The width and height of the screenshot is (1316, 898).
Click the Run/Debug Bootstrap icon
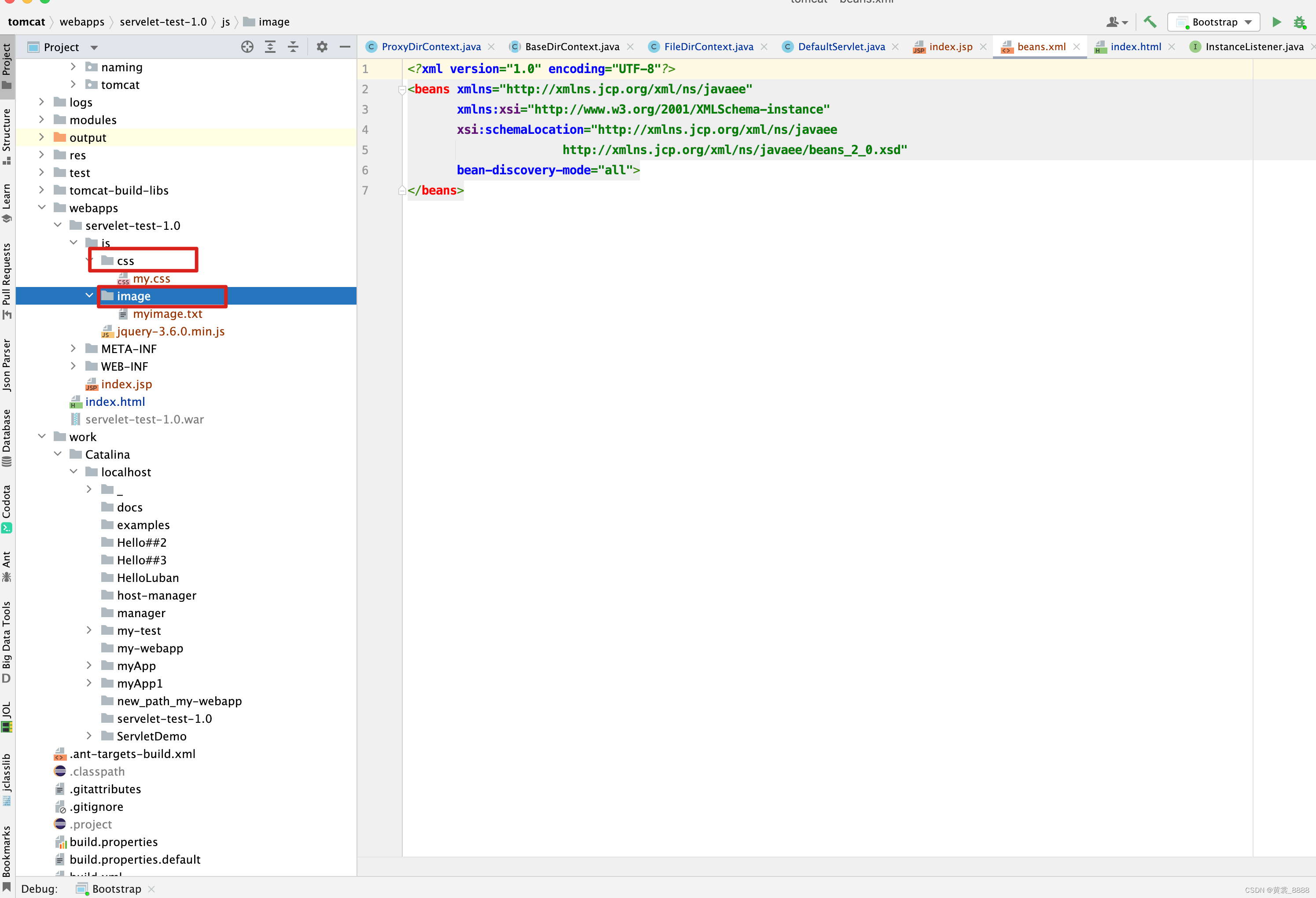click(1279, 22)
